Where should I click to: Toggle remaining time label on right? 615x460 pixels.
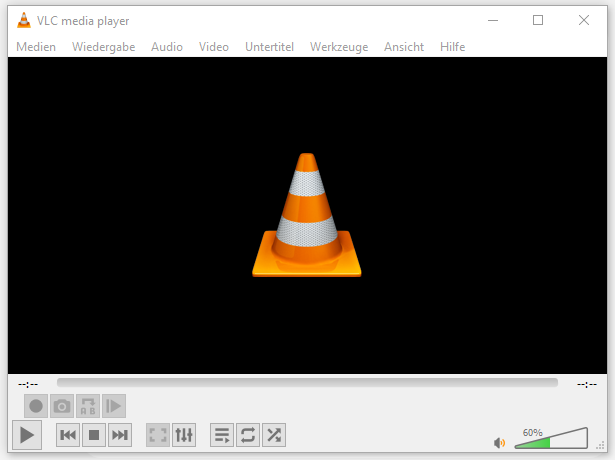tap(587, 384)
